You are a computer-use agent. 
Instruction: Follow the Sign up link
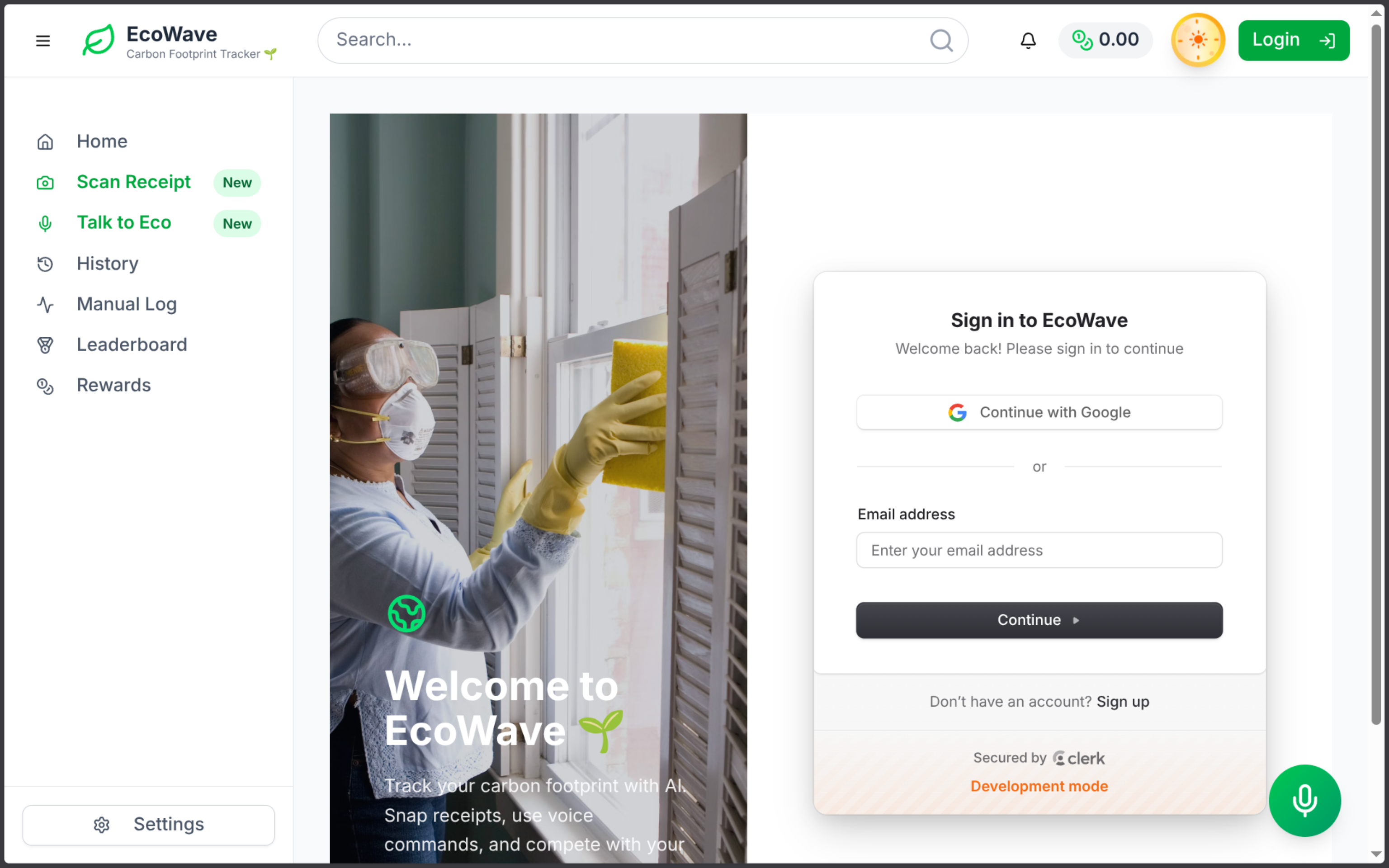(x=1123, y=702)
